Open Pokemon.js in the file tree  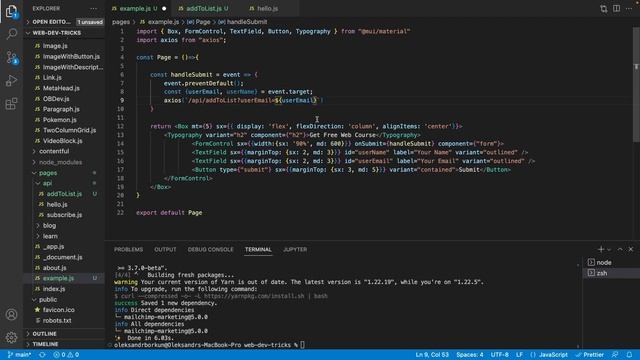pyautogui.click(x=64, y=120)
